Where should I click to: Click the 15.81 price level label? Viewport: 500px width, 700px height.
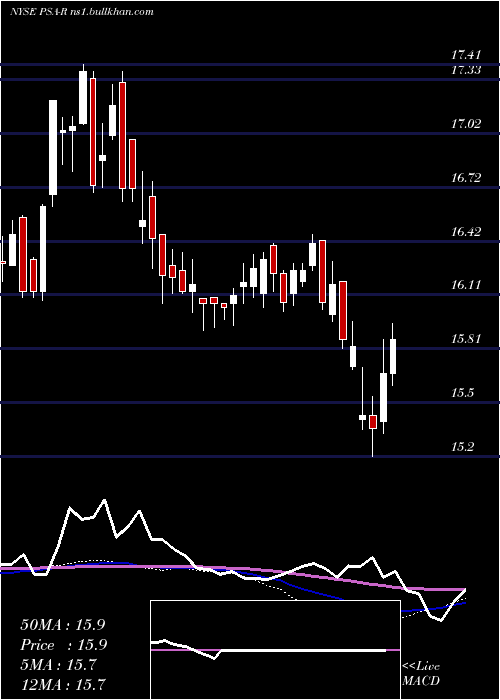pyautogui.click(x=466, y=339)
